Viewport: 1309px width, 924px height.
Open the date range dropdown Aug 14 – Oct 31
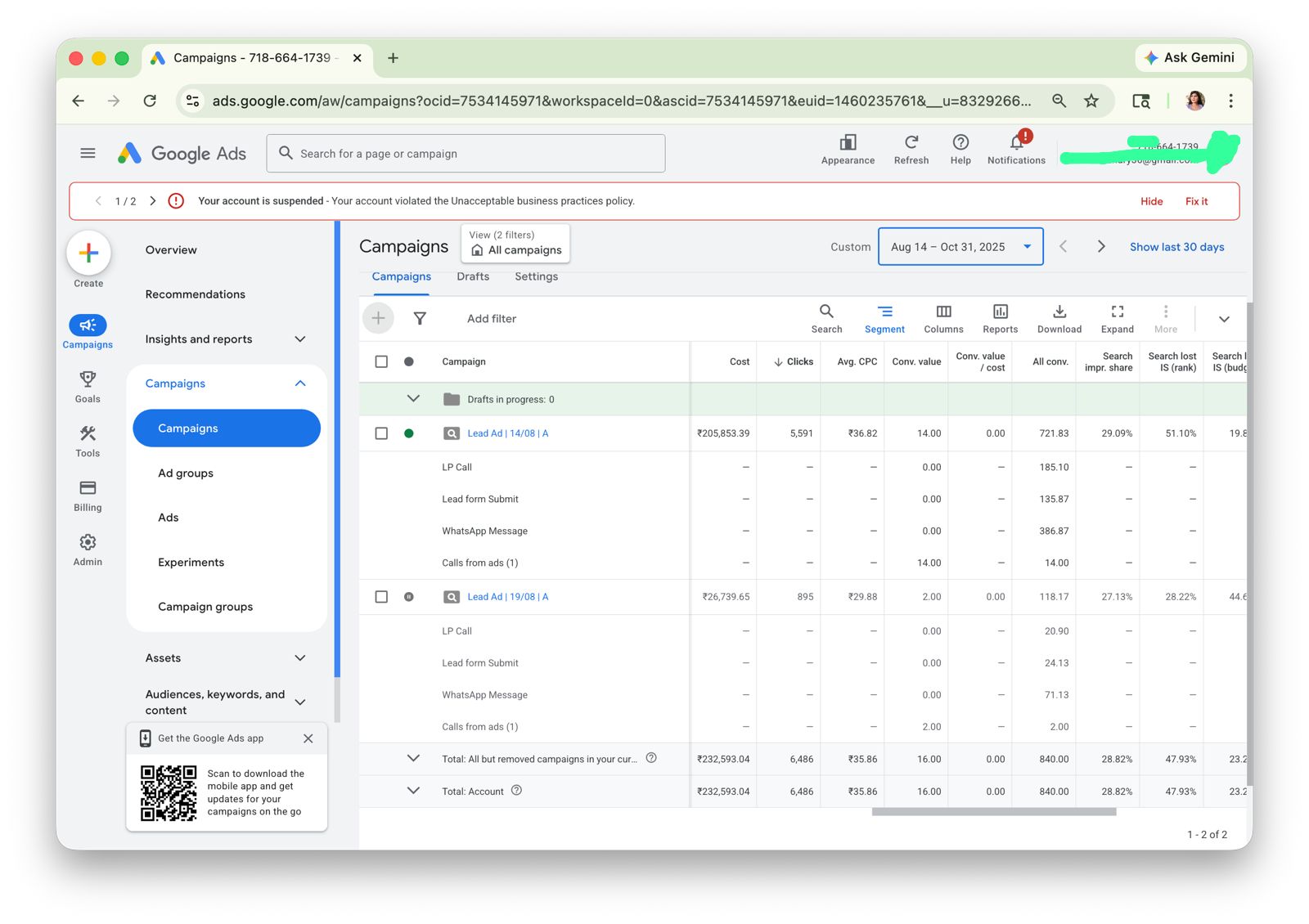[960, 246]
